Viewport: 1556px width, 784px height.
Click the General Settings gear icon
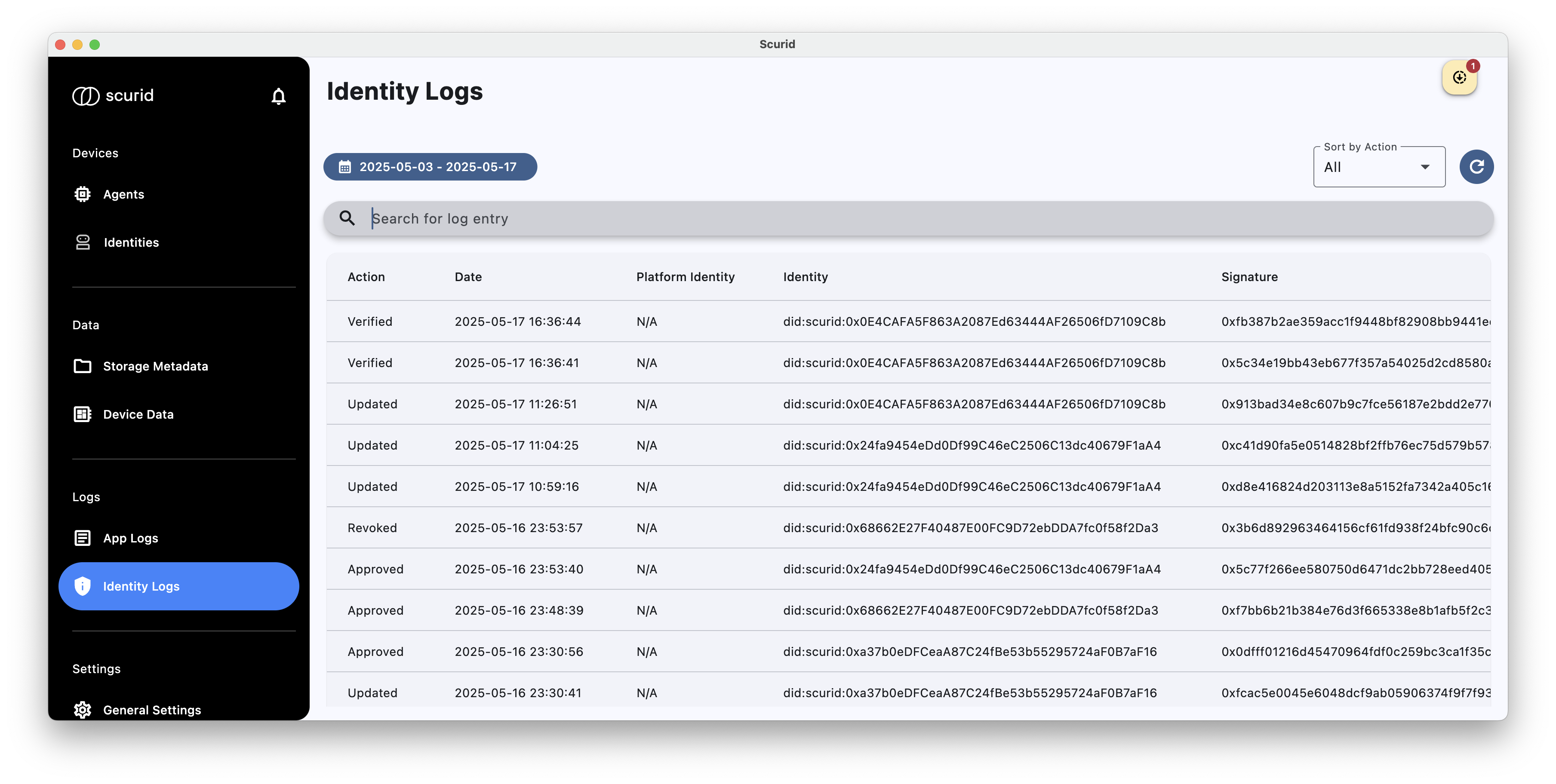(83, 710)
